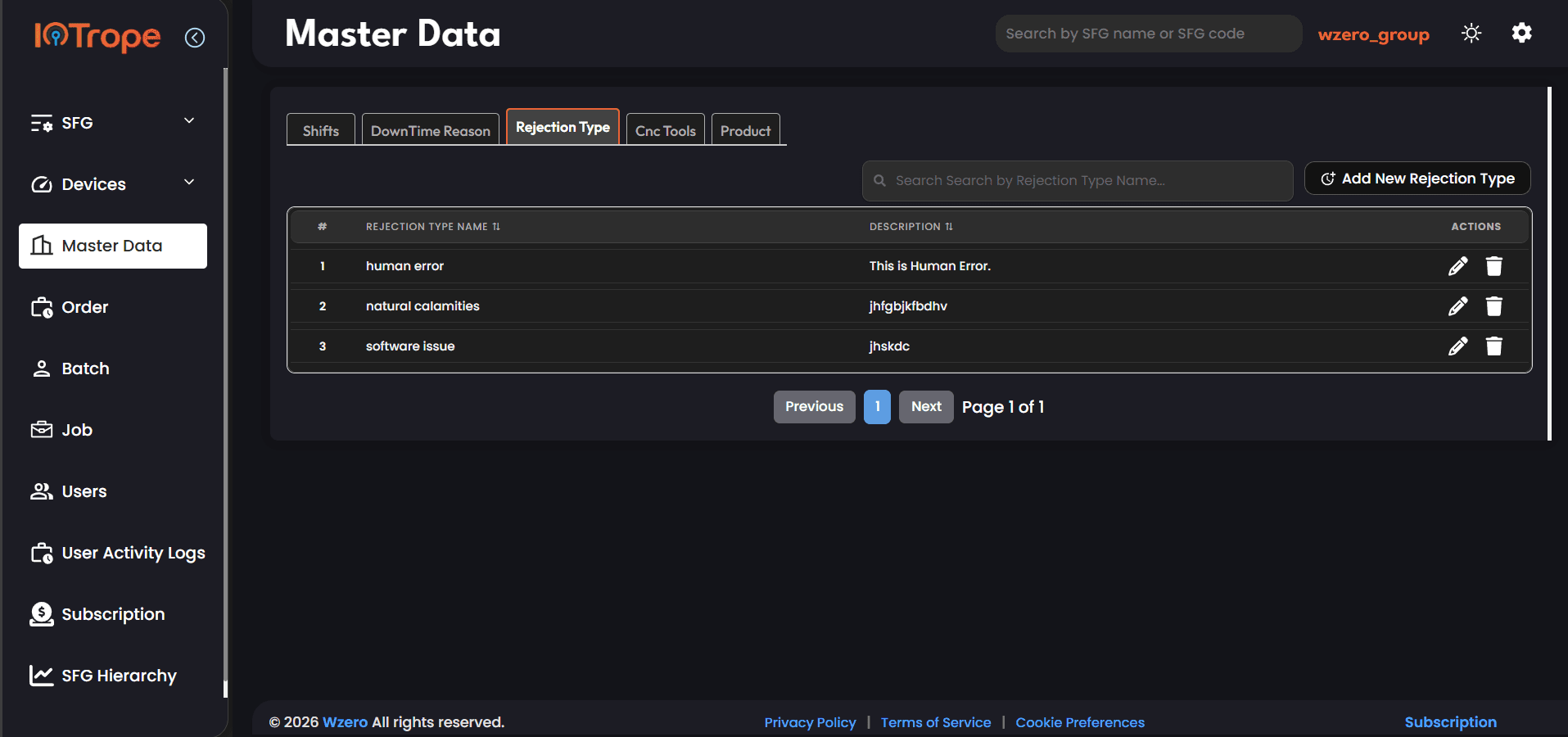The height and width of the screenshot is (737, 1568).
Task: Collapse the sidebar with the arrow icon
Action: point(195,38)
